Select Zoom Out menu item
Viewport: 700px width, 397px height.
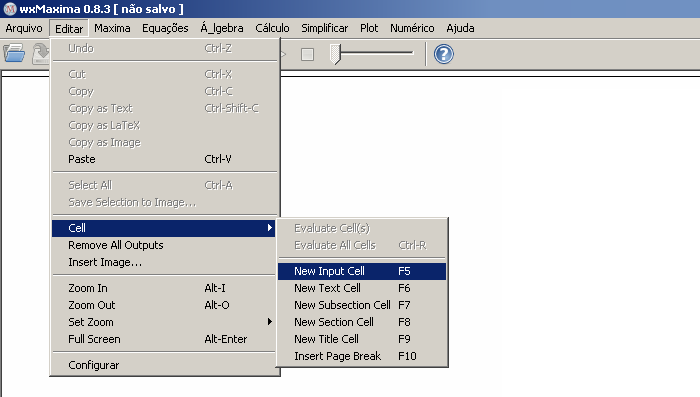164,305
